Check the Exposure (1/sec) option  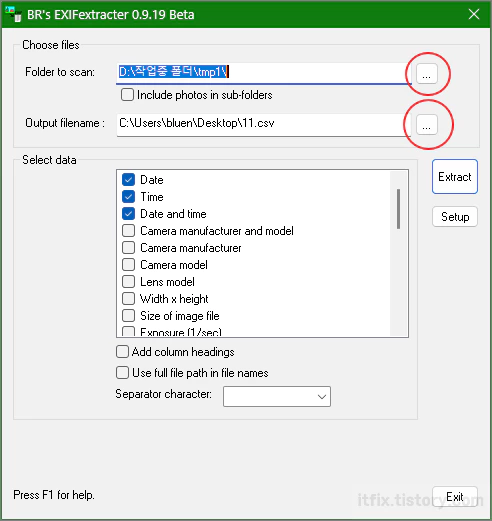pyautogui.click(x=128, y=331)
